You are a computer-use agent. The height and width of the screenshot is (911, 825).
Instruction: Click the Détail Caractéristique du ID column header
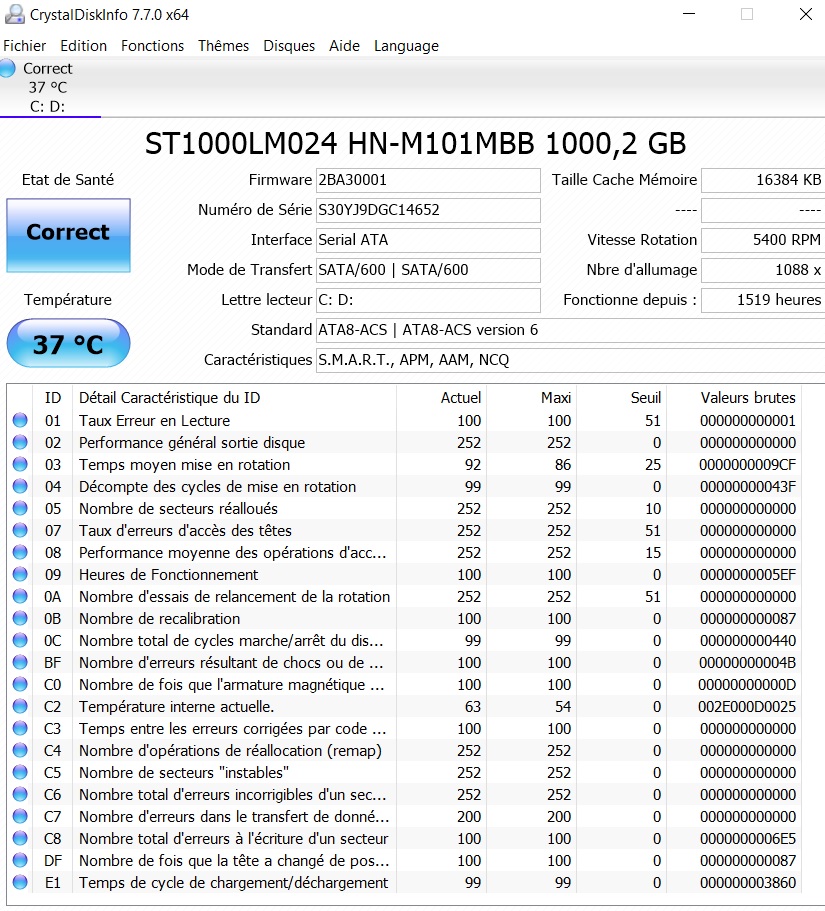[x=235, y=398]
